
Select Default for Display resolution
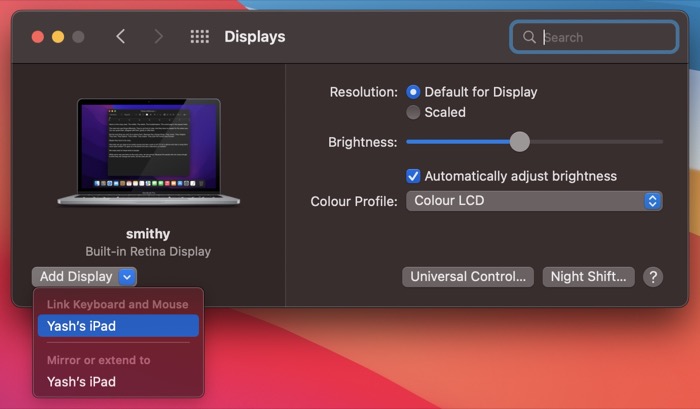tap(414, 92)
